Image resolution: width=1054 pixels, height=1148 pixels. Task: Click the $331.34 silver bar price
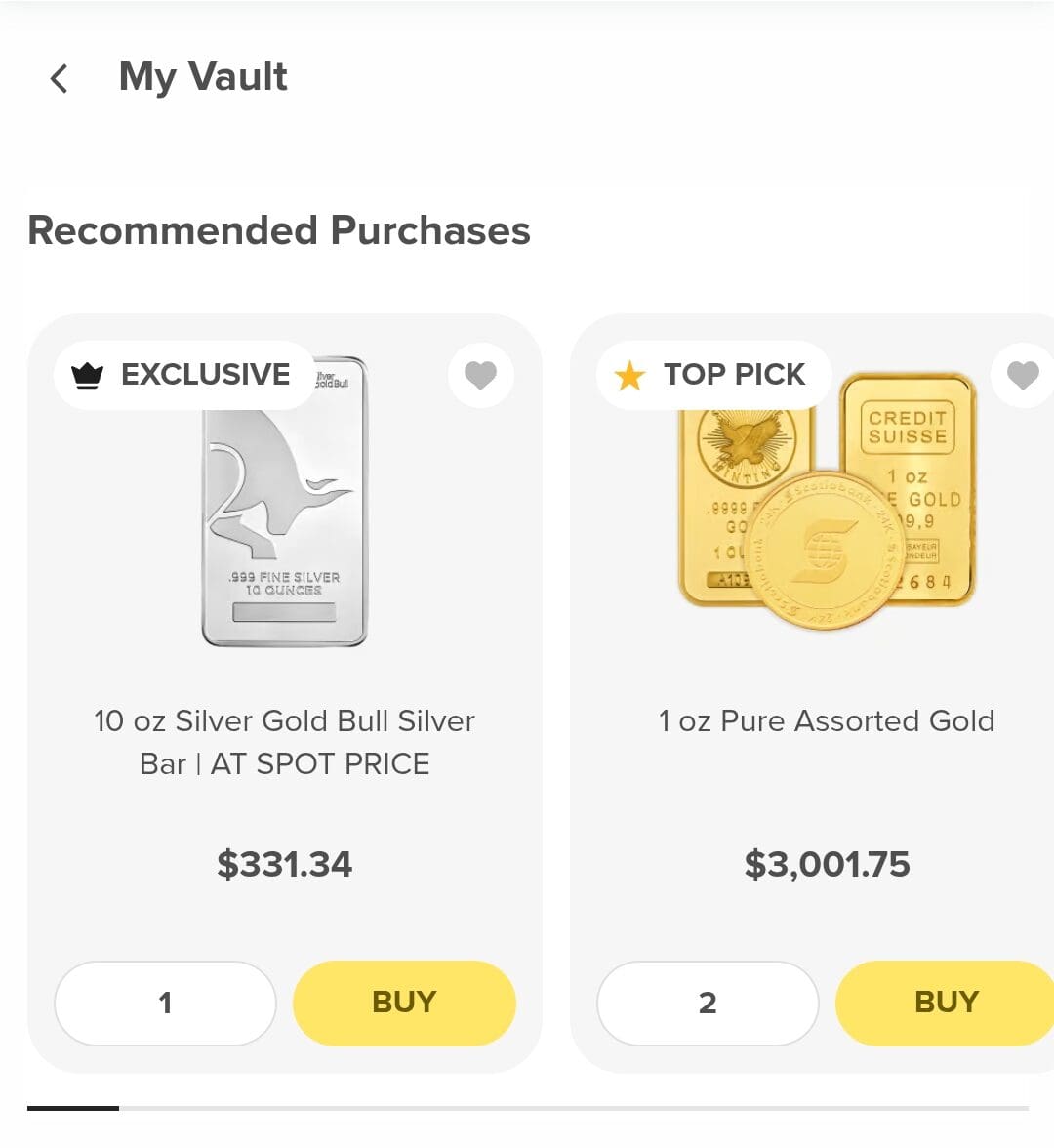pyautogui.click(x=284, y=864)
